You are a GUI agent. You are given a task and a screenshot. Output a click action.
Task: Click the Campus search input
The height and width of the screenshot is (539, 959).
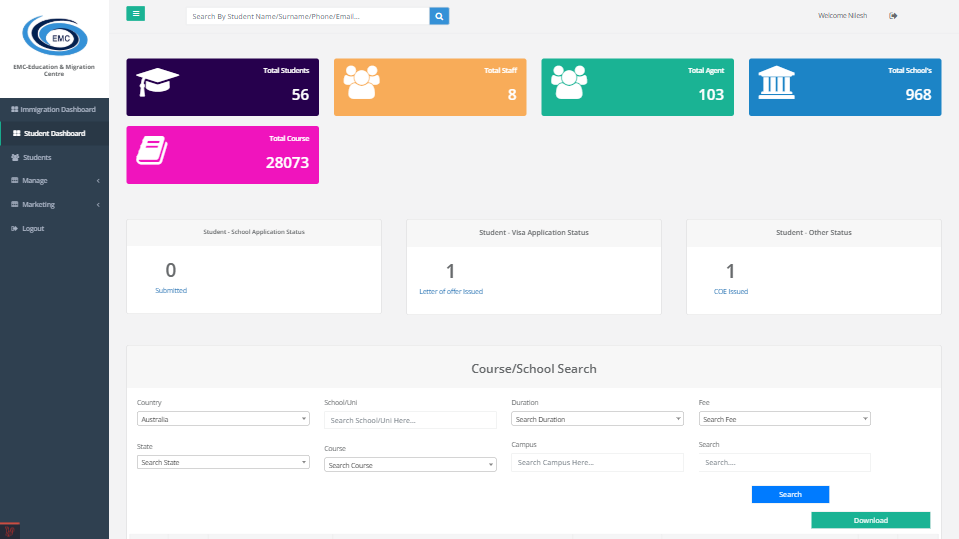click(598, 463)
